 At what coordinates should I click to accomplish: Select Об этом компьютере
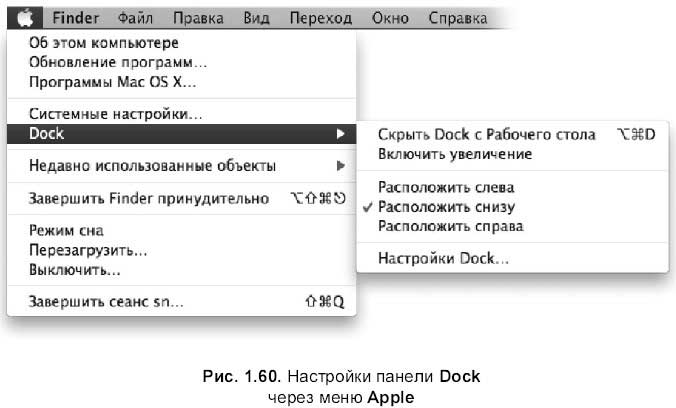pos(104,44)
